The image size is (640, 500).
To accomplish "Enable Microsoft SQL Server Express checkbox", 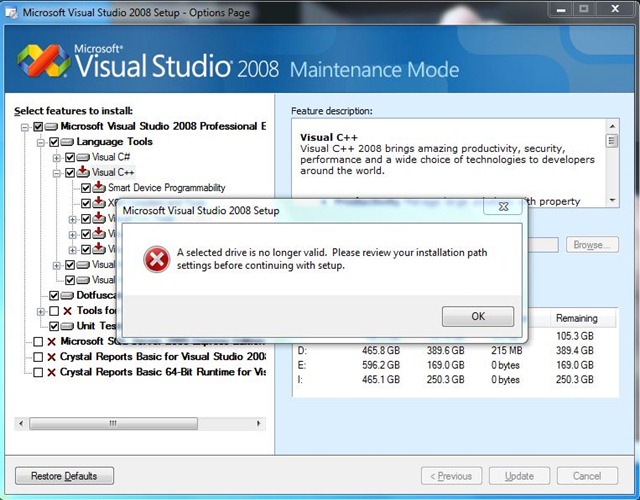I will [x=38, y=342].
